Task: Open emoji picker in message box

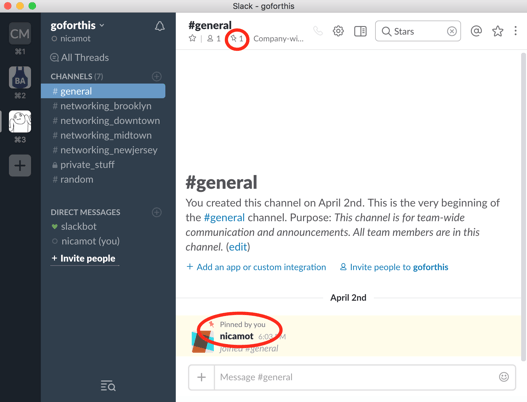Action: 503,377
